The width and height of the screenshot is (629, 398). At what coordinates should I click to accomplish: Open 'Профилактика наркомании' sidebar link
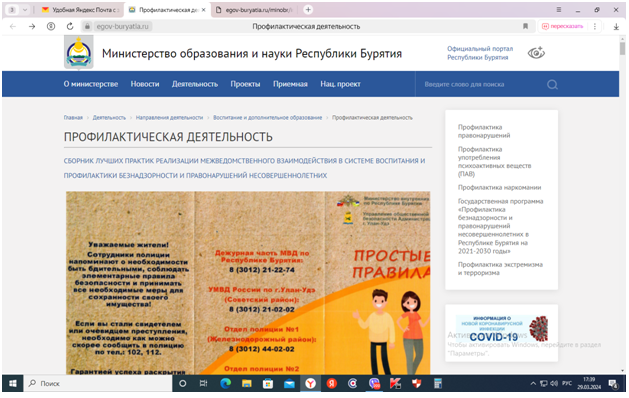click(x=499, y=187)
